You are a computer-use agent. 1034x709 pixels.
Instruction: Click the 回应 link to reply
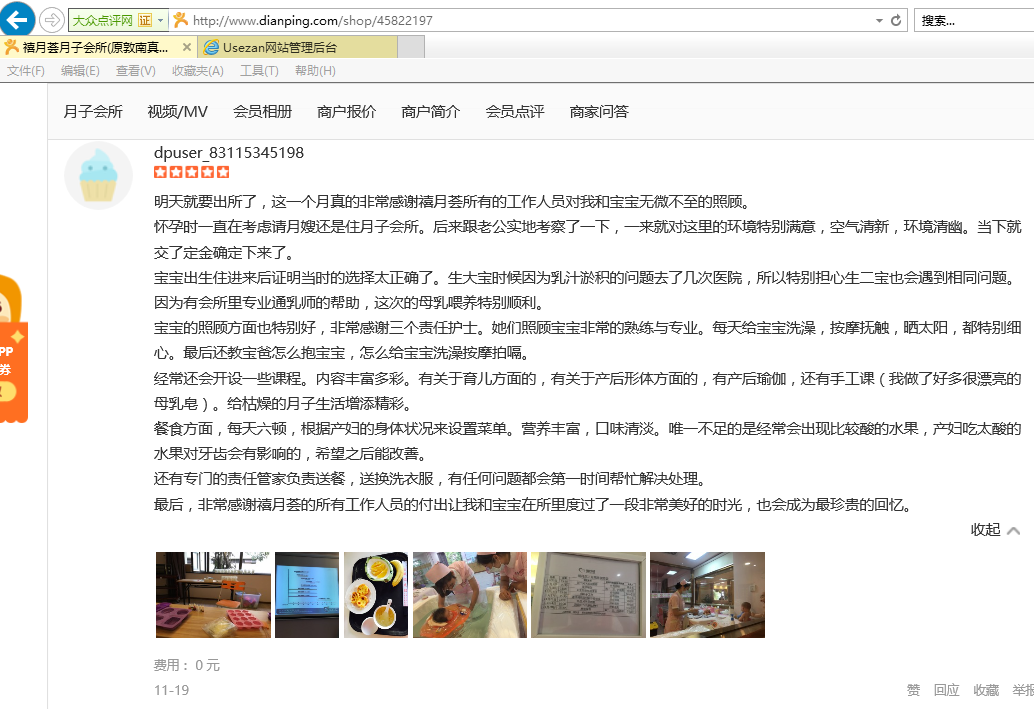[945, 690]
